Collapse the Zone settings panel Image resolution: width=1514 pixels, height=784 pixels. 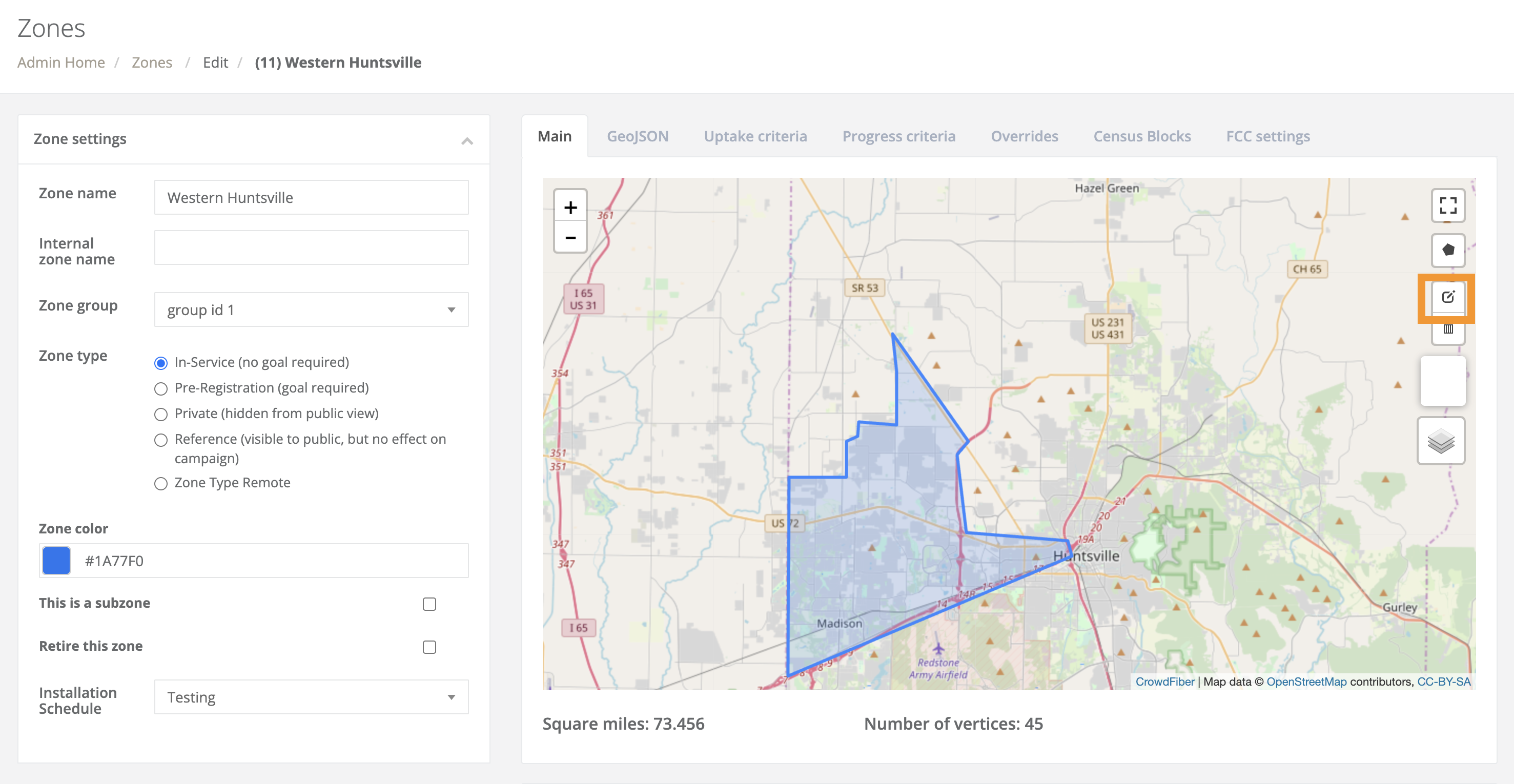pyautogui.click(x=467, y=140)
